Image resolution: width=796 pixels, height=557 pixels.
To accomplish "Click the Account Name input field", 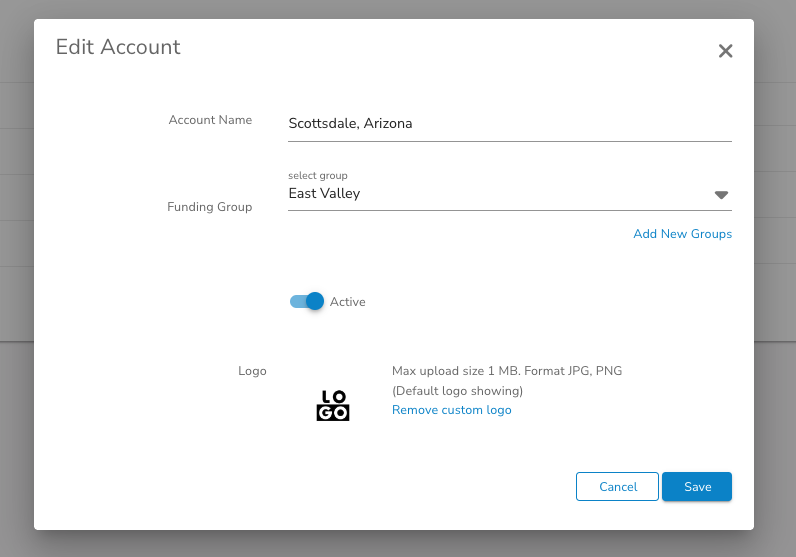I will coord(510,123).
